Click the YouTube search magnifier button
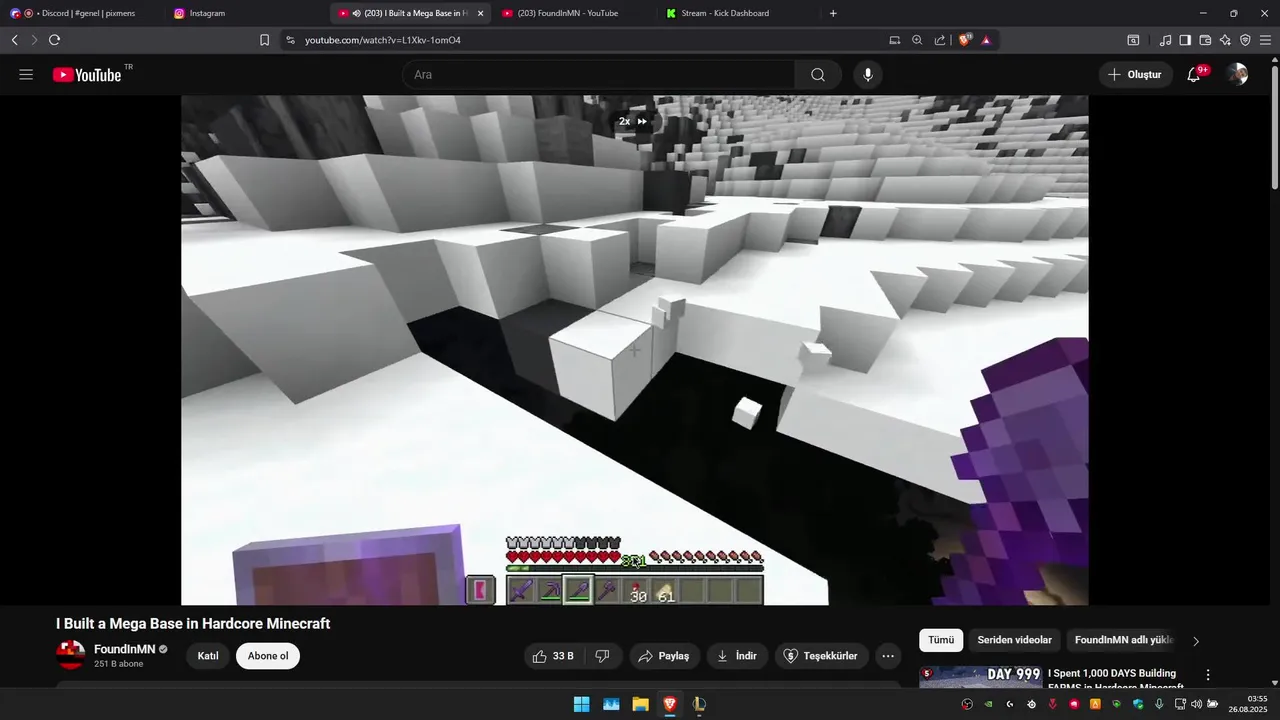The width and height of the screenshot is (1280, 720). click(818, 75)
